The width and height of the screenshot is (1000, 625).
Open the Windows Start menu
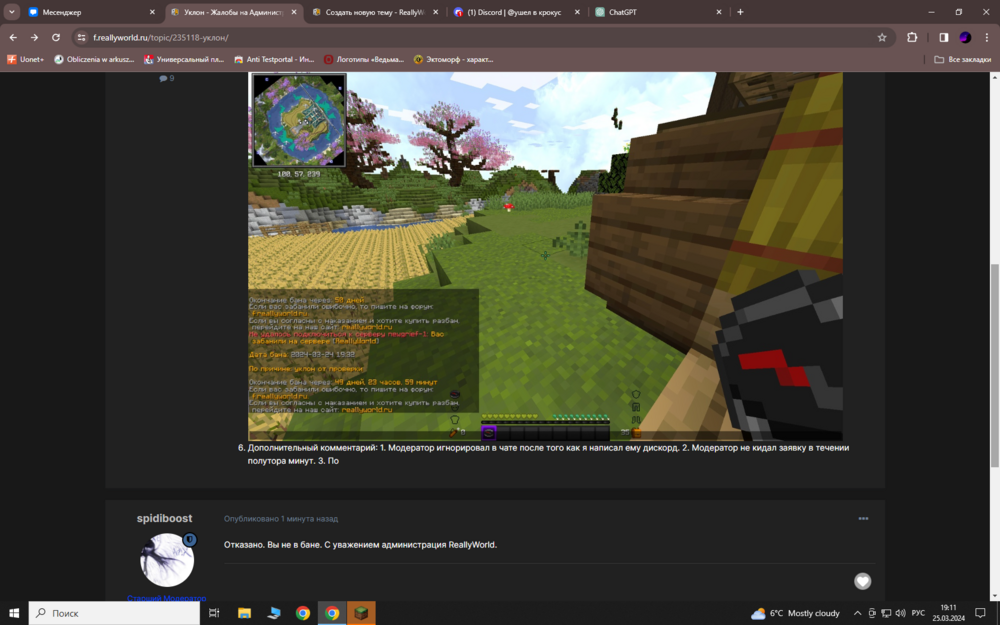[14, 613]
